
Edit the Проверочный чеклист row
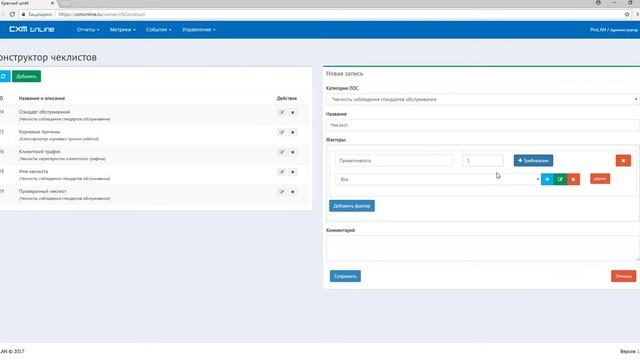(282, 191)
